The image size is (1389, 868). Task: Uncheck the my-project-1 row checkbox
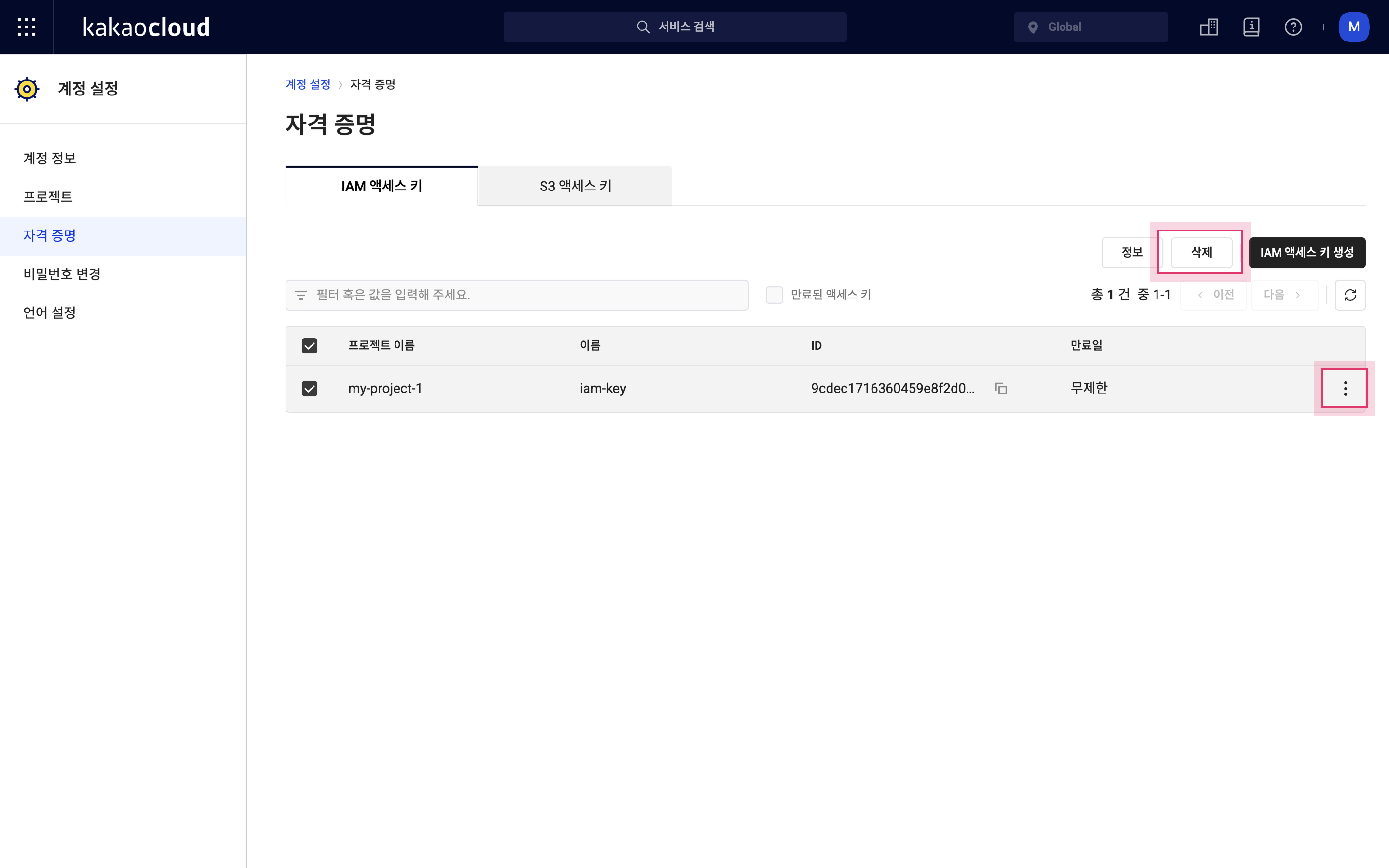[x=309, y=389]
